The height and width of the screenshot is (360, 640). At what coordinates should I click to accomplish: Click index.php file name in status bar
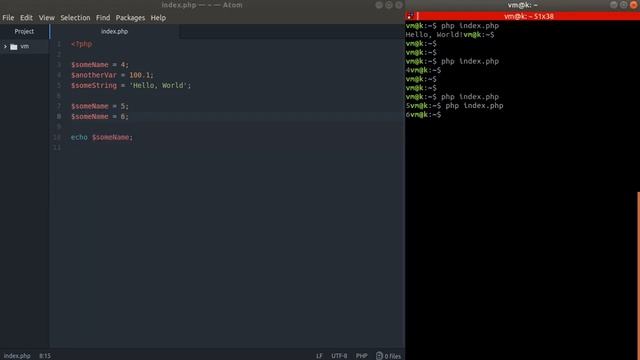[x=17, y=356]
